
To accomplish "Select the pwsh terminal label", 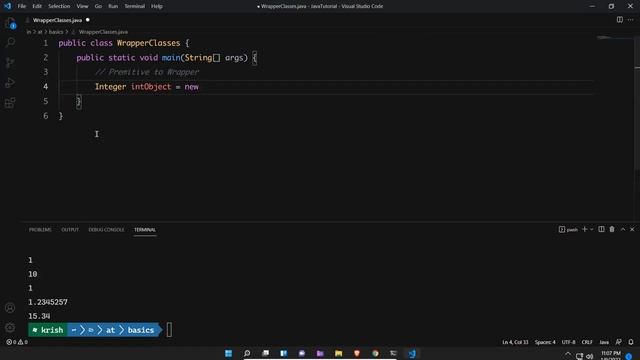I will tap(568, 230).
